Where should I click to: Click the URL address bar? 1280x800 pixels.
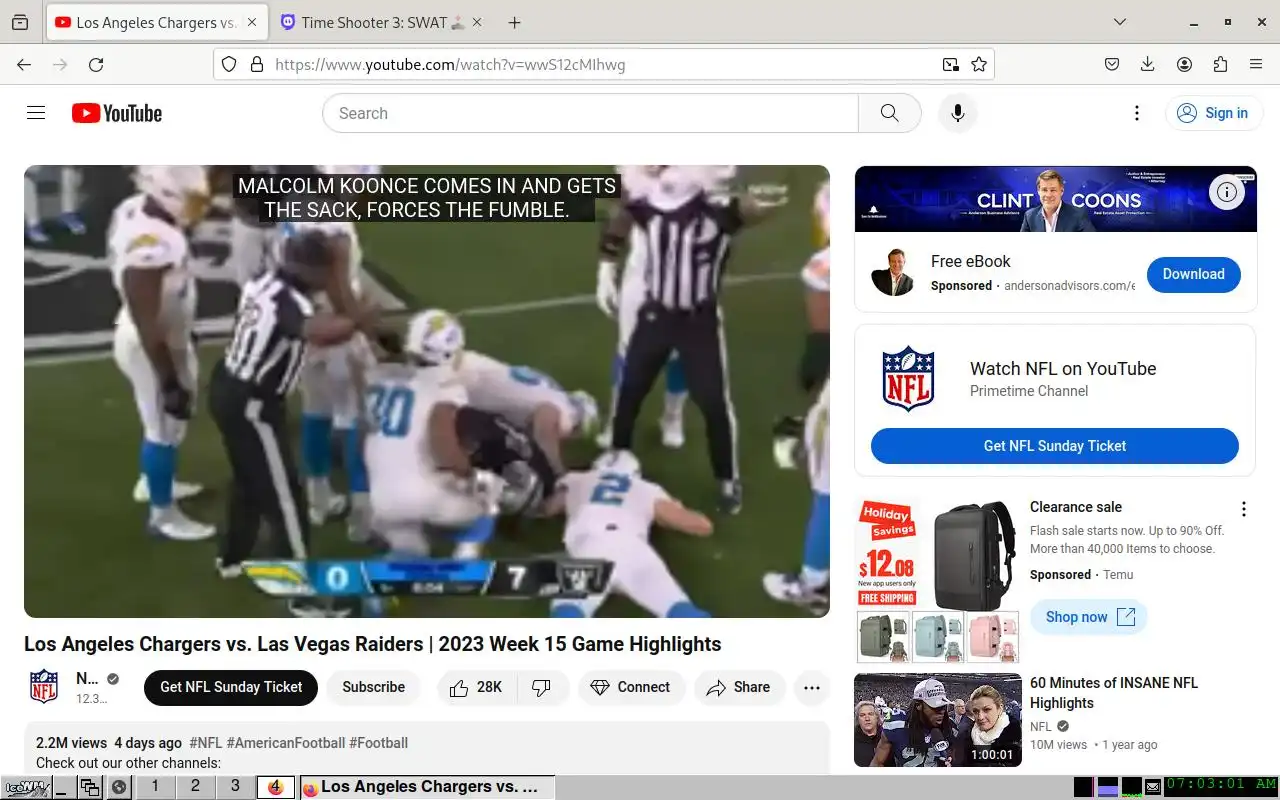click(603, 64)
